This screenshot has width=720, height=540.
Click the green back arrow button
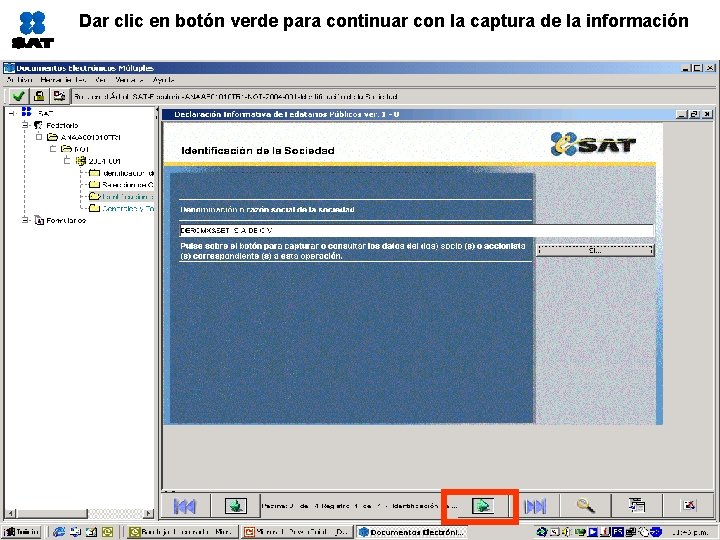pyautogui.click(x=236, y=506)
